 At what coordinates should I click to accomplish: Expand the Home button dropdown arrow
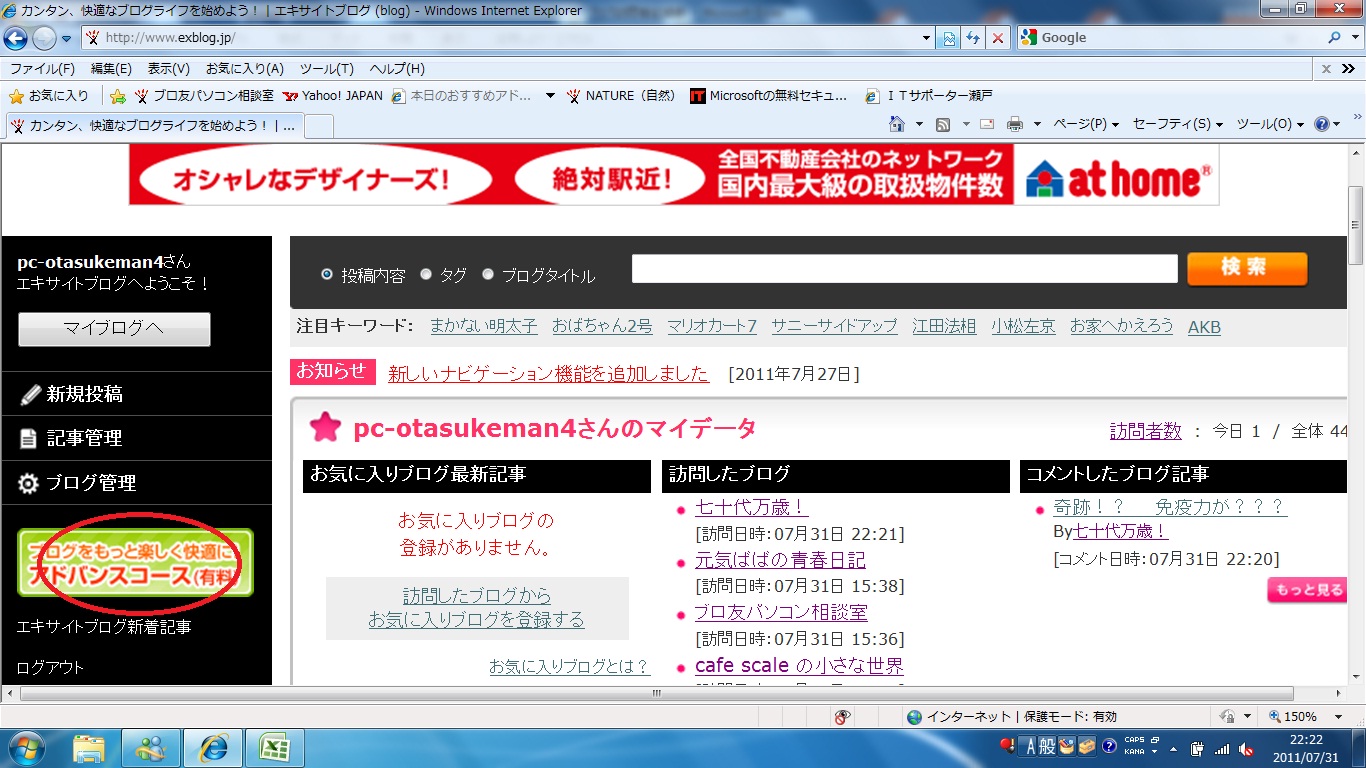click(919, 124)
